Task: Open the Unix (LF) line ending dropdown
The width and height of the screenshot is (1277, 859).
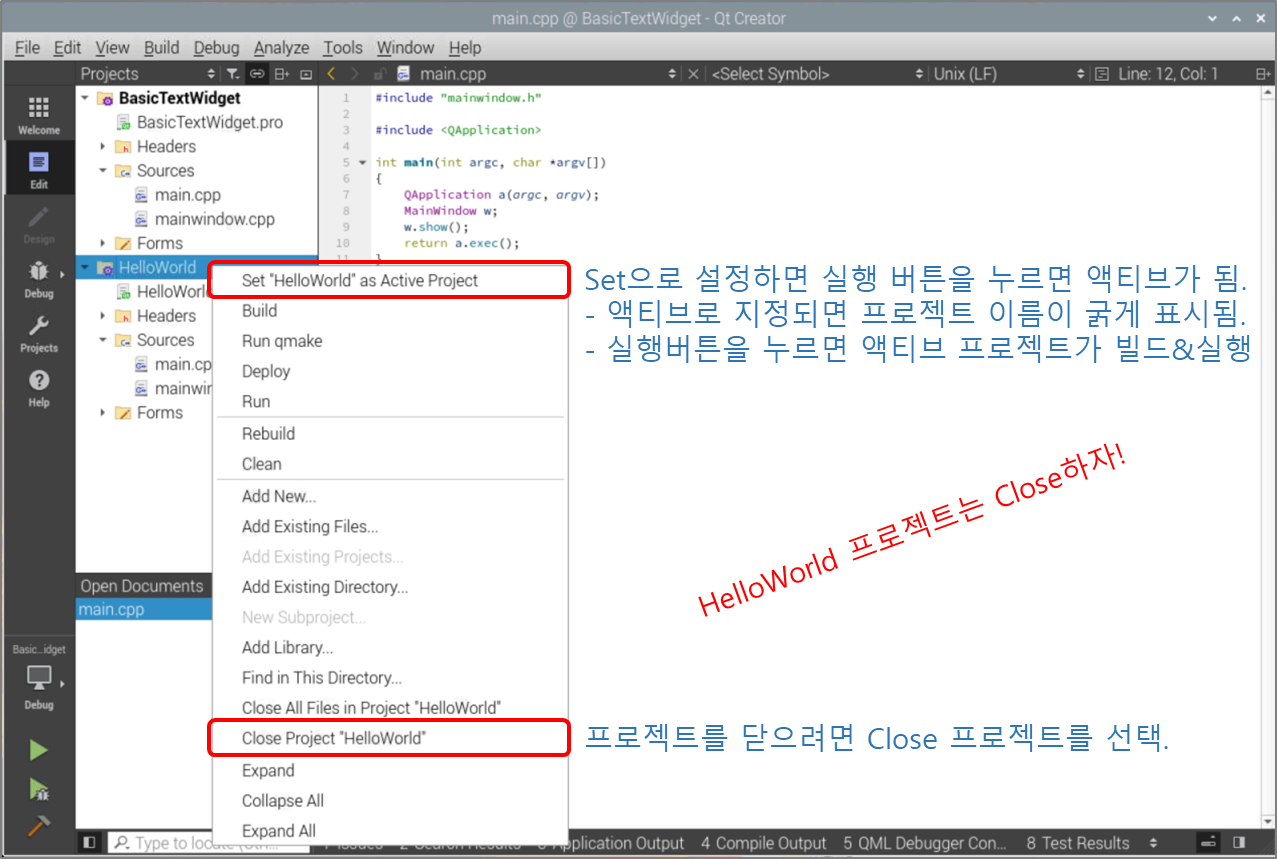Action: (1008, 74)
